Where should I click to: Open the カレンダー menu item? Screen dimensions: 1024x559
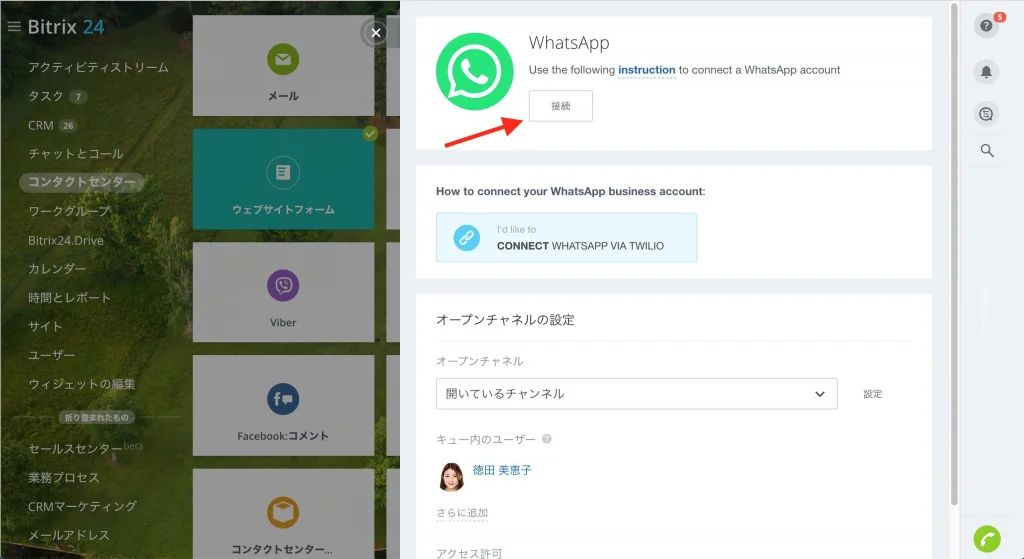click(57, 269)
